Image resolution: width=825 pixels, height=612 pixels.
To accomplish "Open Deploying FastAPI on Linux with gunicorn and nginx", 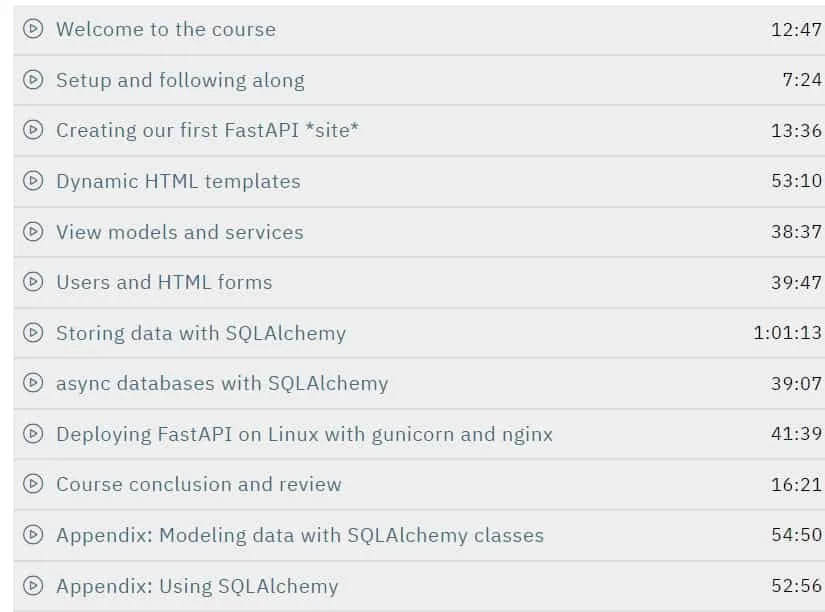I will point(304,435).
